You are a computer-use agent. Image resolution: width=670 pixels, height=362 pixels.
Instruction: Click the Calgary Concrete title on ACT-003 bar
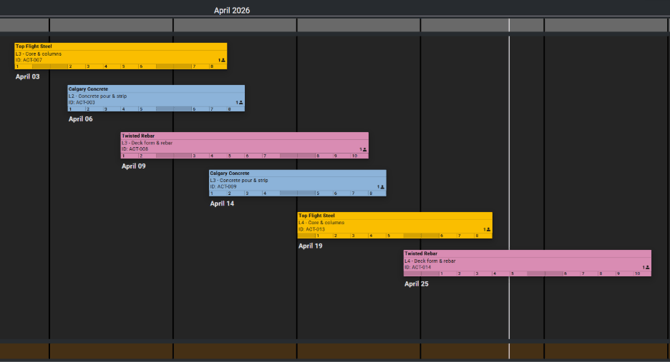click(x=88, y=89)
